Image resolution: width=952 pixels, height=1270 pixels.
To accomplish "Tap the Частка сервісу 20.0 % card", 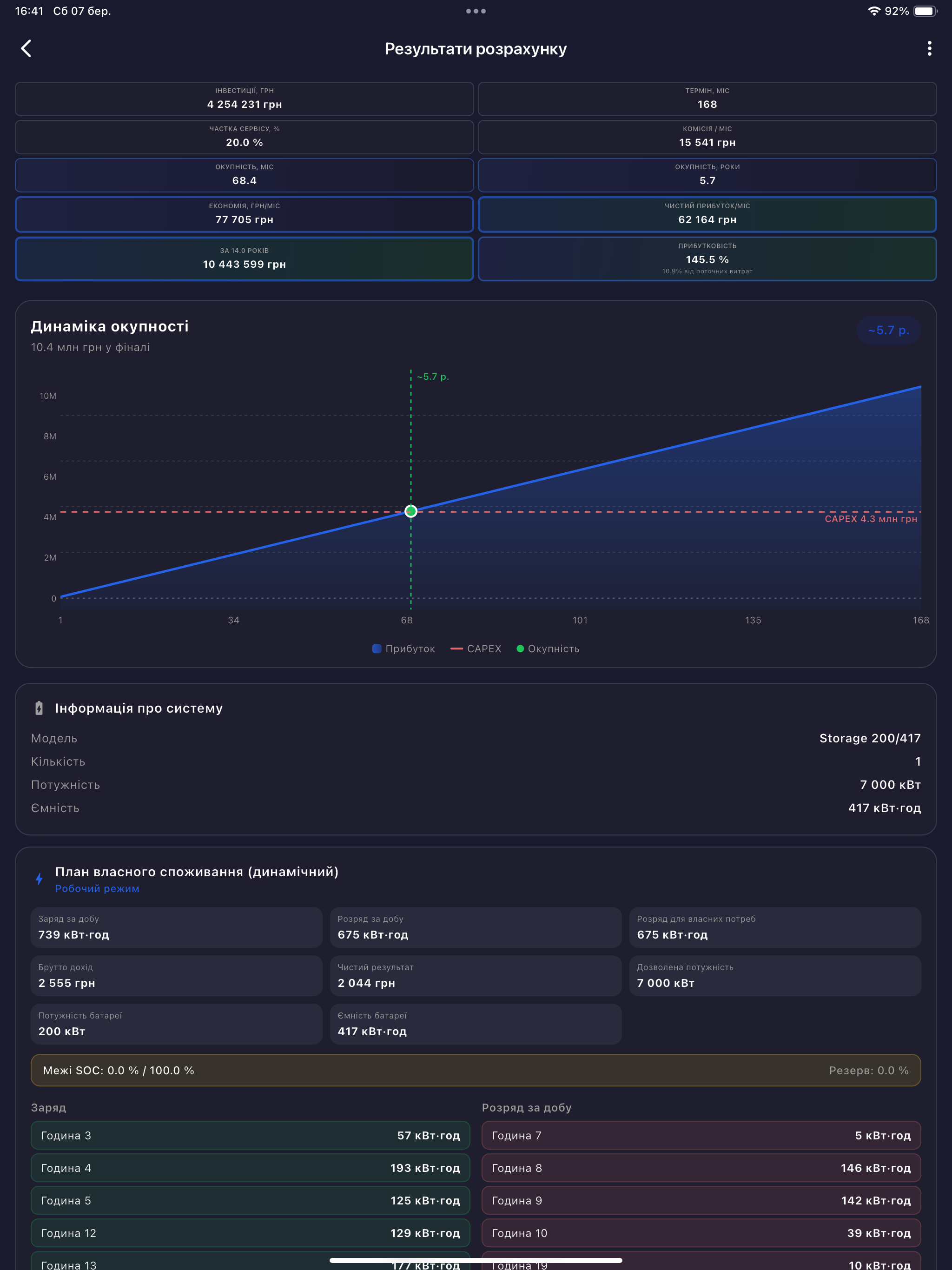I will [x=244, y=137].
